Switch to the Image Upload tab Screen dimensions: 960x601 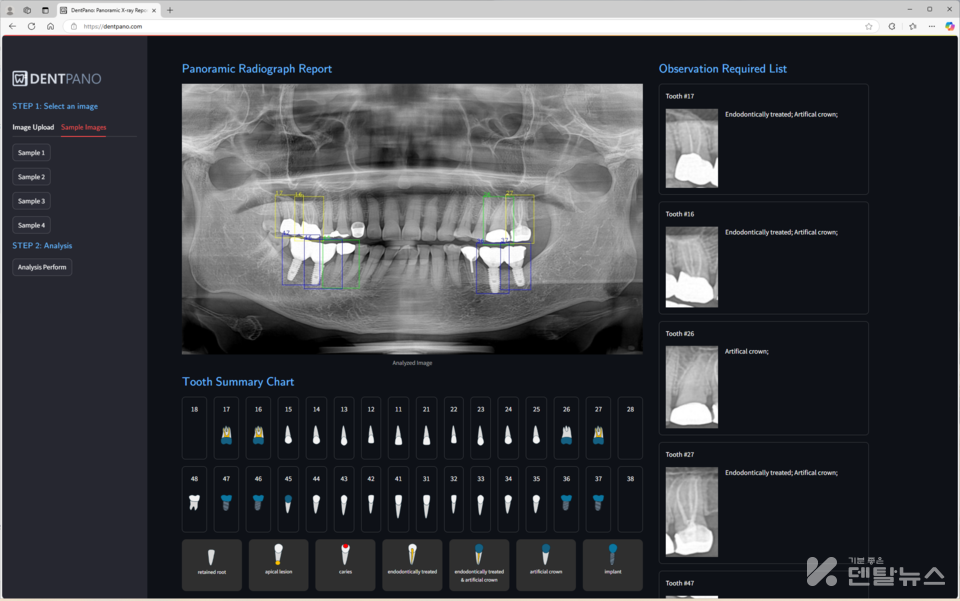pyautogui.click(x=33, y=127)
